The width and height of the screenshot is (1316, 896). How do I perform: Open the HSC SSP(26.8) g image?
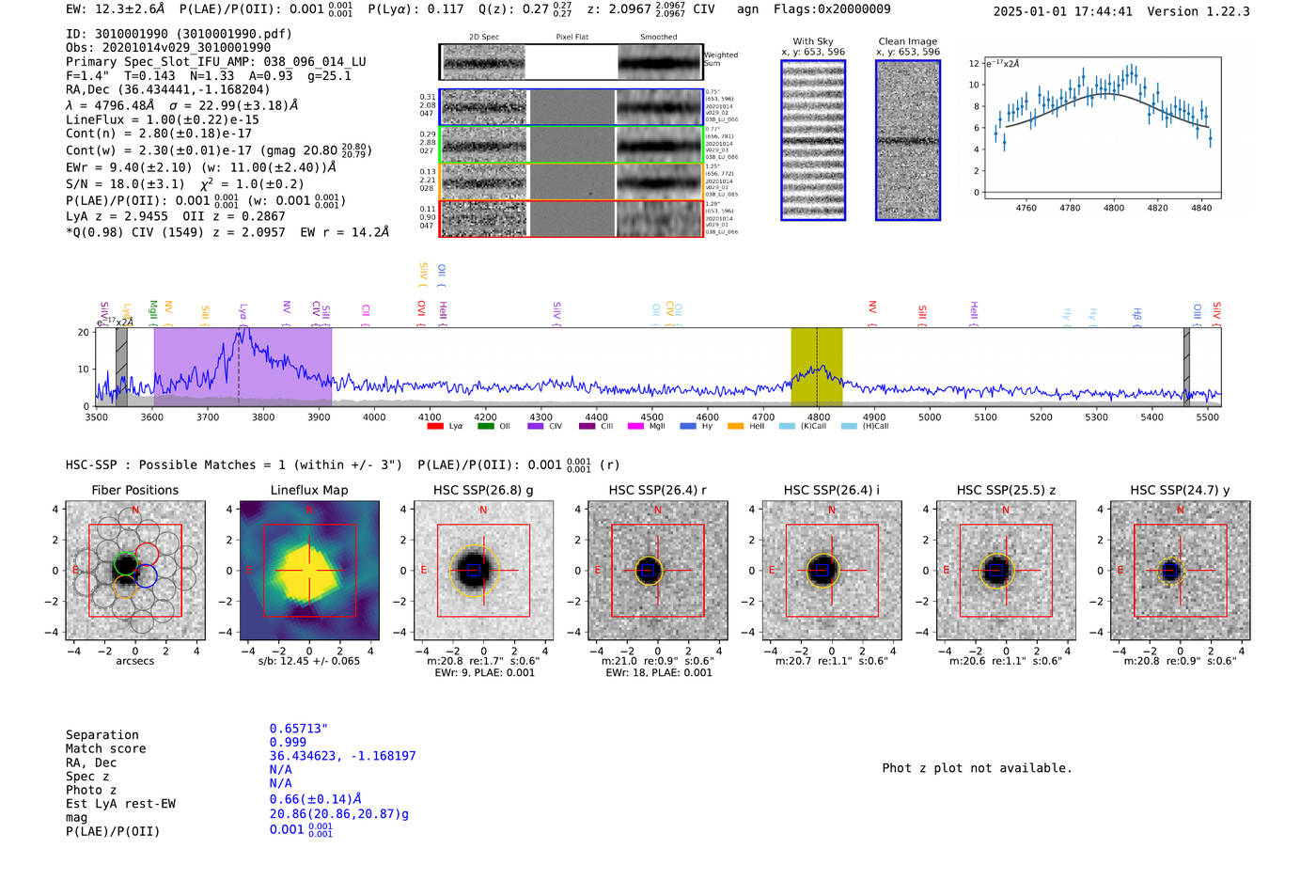click(x=483, y=570)
